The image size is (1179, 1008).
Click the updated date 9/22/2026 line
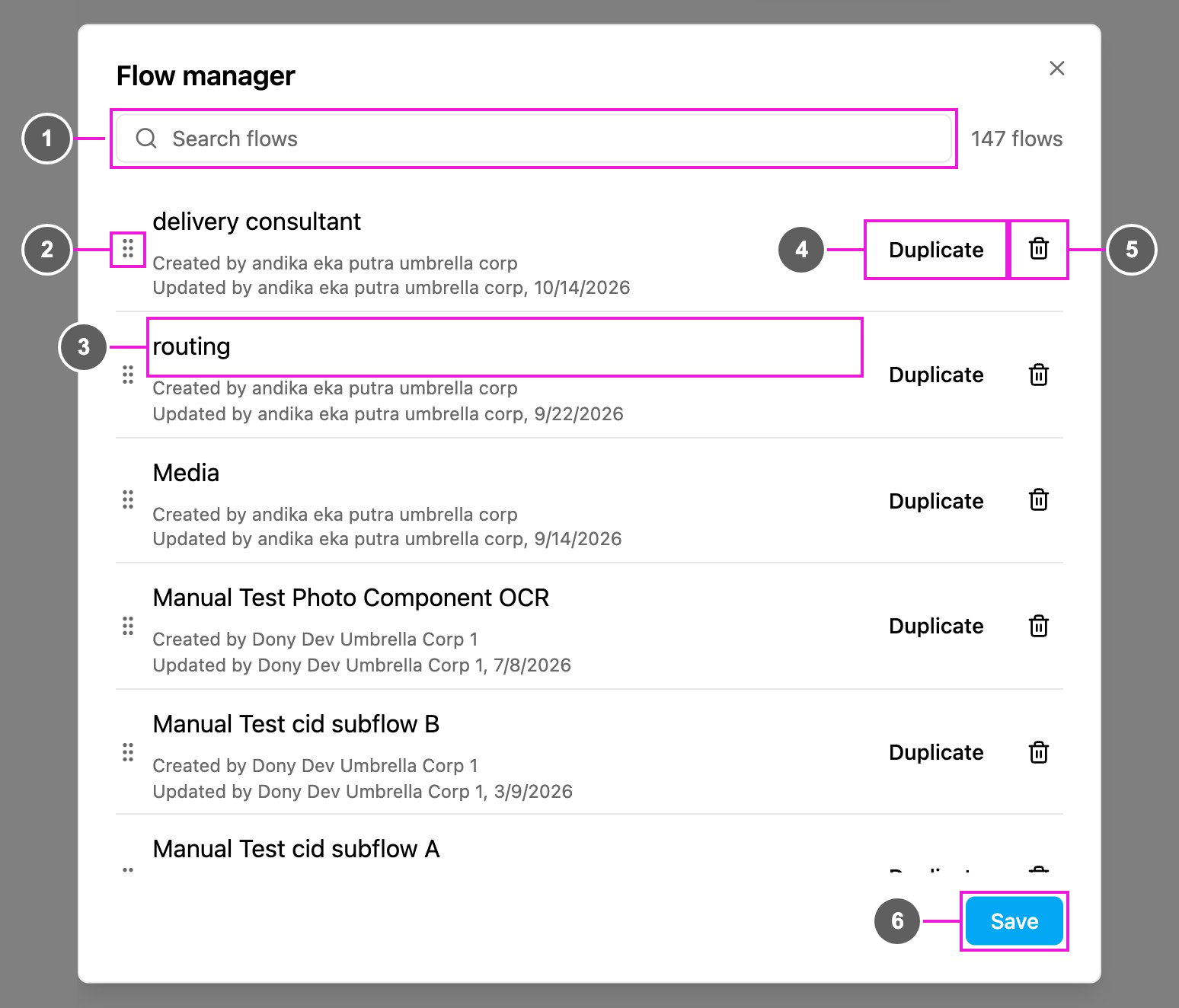[x=388, y=414]
